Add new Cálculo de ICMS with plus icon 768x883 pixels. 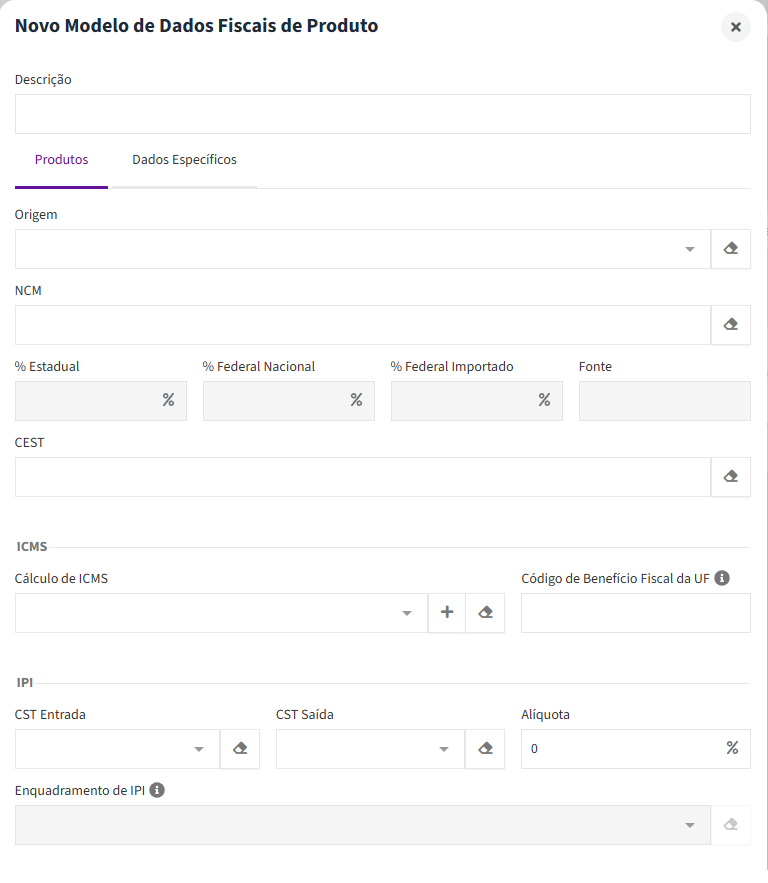coord(446,613)
